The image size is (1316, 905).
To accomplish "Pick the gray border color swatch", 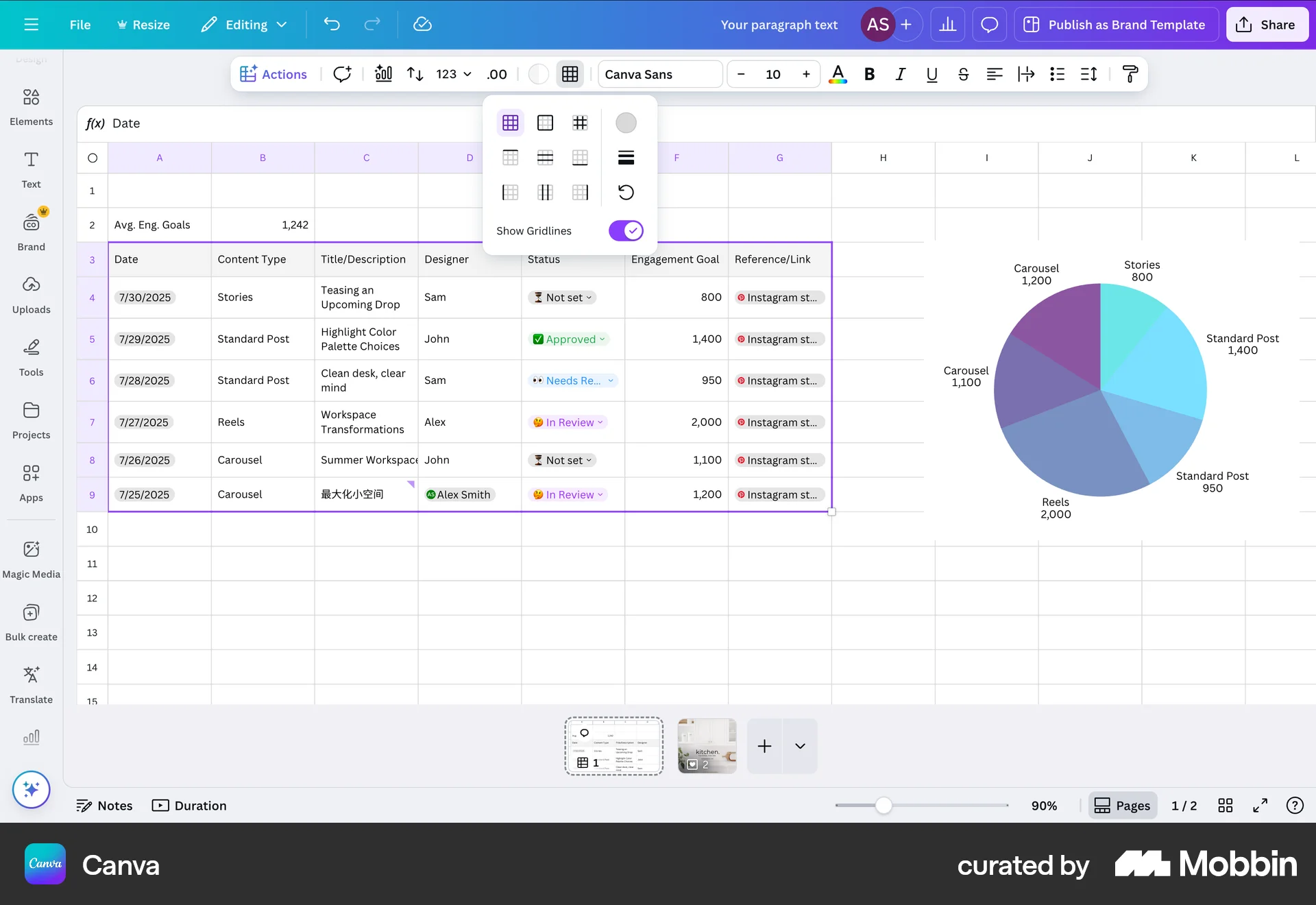I will coord(625,123).
